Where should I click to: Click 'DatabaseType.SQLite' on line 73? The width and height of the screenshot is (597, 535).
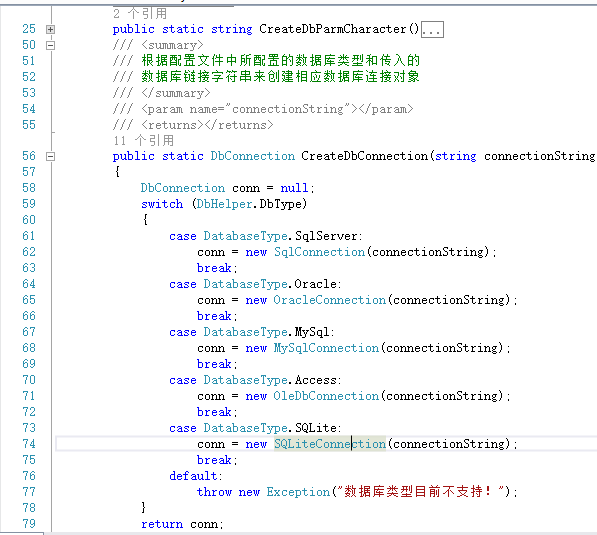pyautogui.click(x=270, y=428)
